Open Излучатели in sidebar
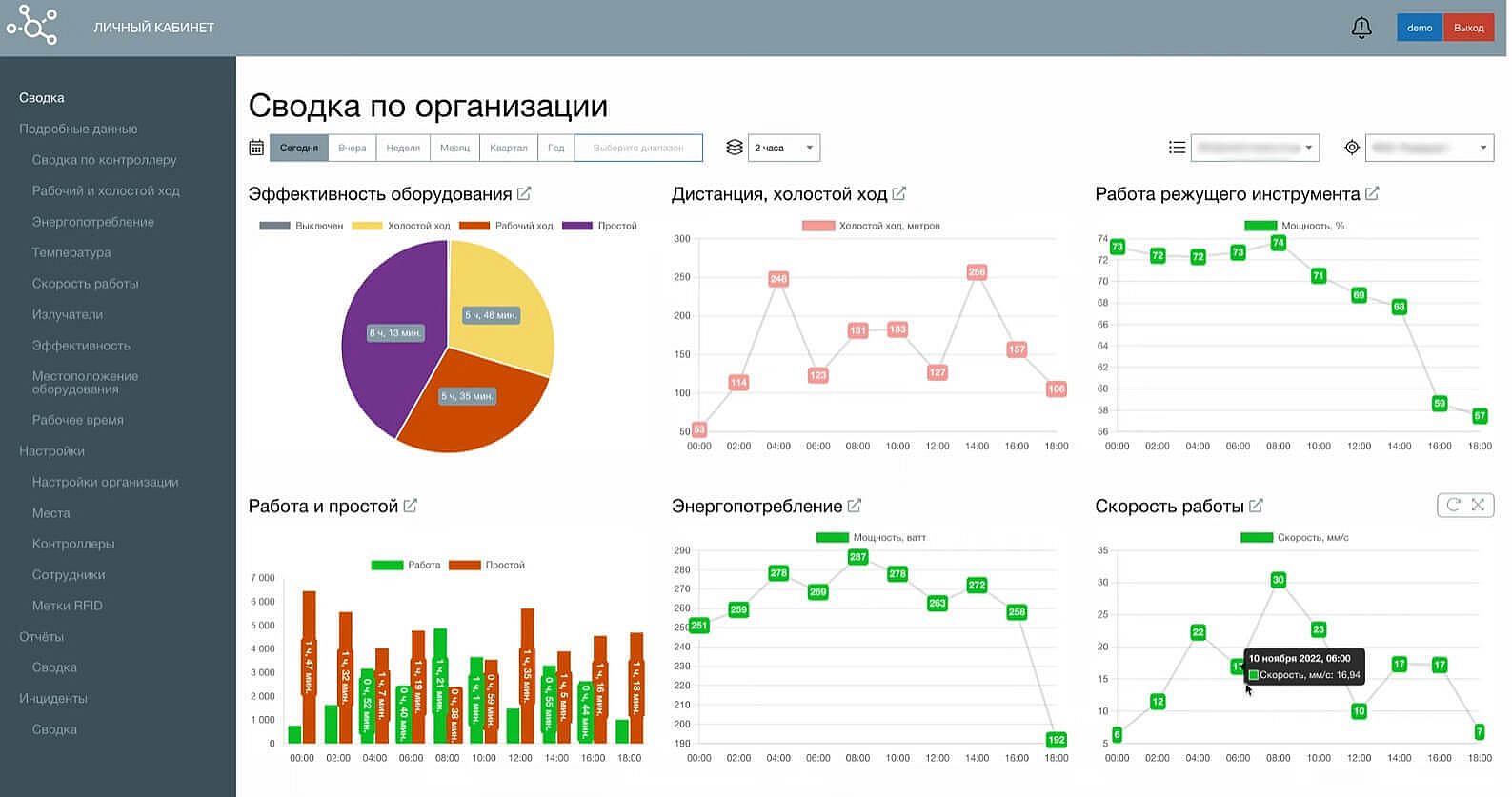Screen dimensions: 1512x797 68,314
